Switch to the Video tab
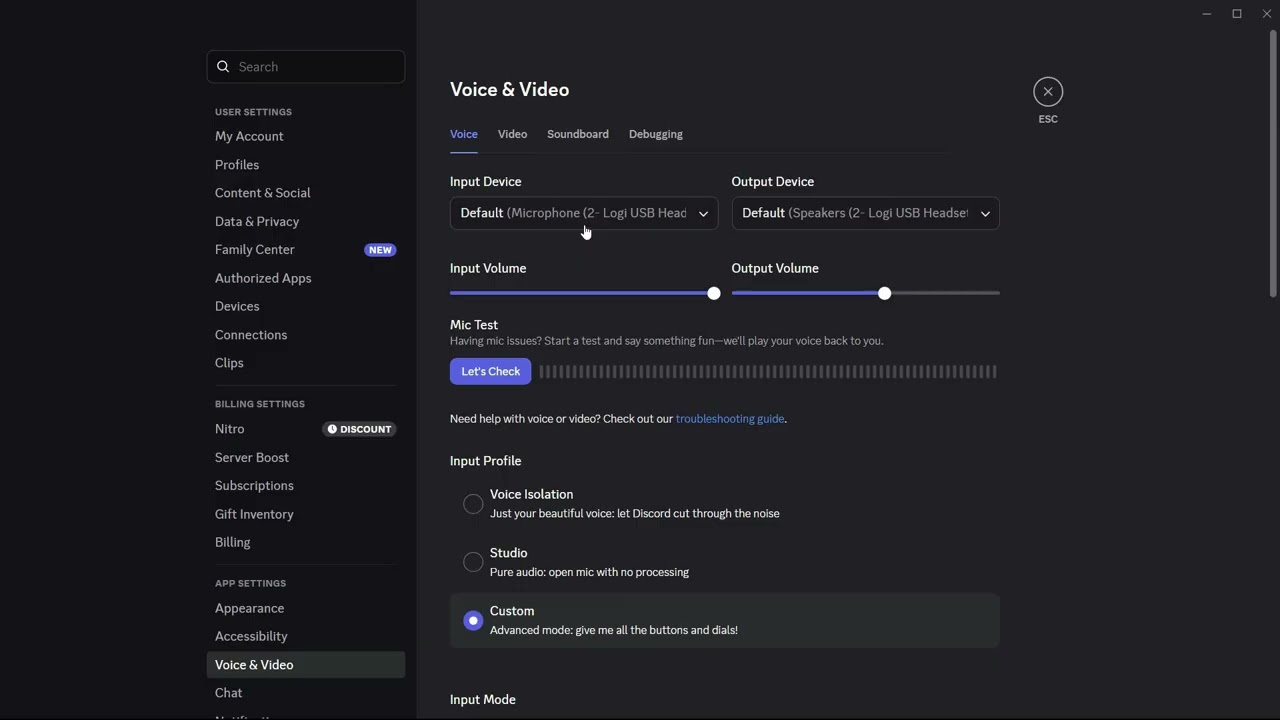Screen dimensions: 1280x720 [x=512, y=134]
